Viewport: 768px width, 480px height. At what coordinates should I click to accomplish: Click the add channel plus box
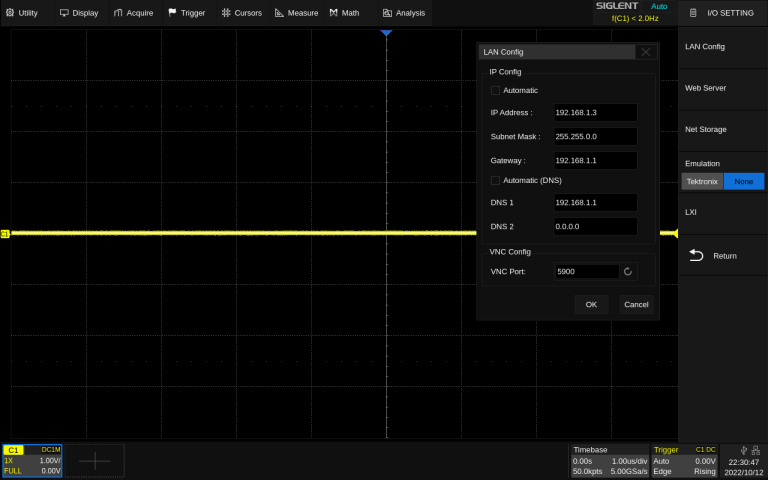tap(95, 460)
